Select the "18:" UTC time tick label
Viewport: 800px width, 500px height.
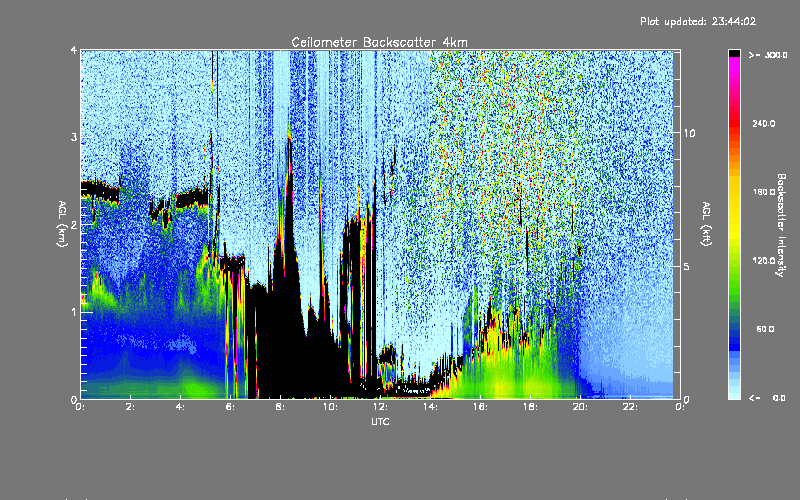(x=530, y=407)
